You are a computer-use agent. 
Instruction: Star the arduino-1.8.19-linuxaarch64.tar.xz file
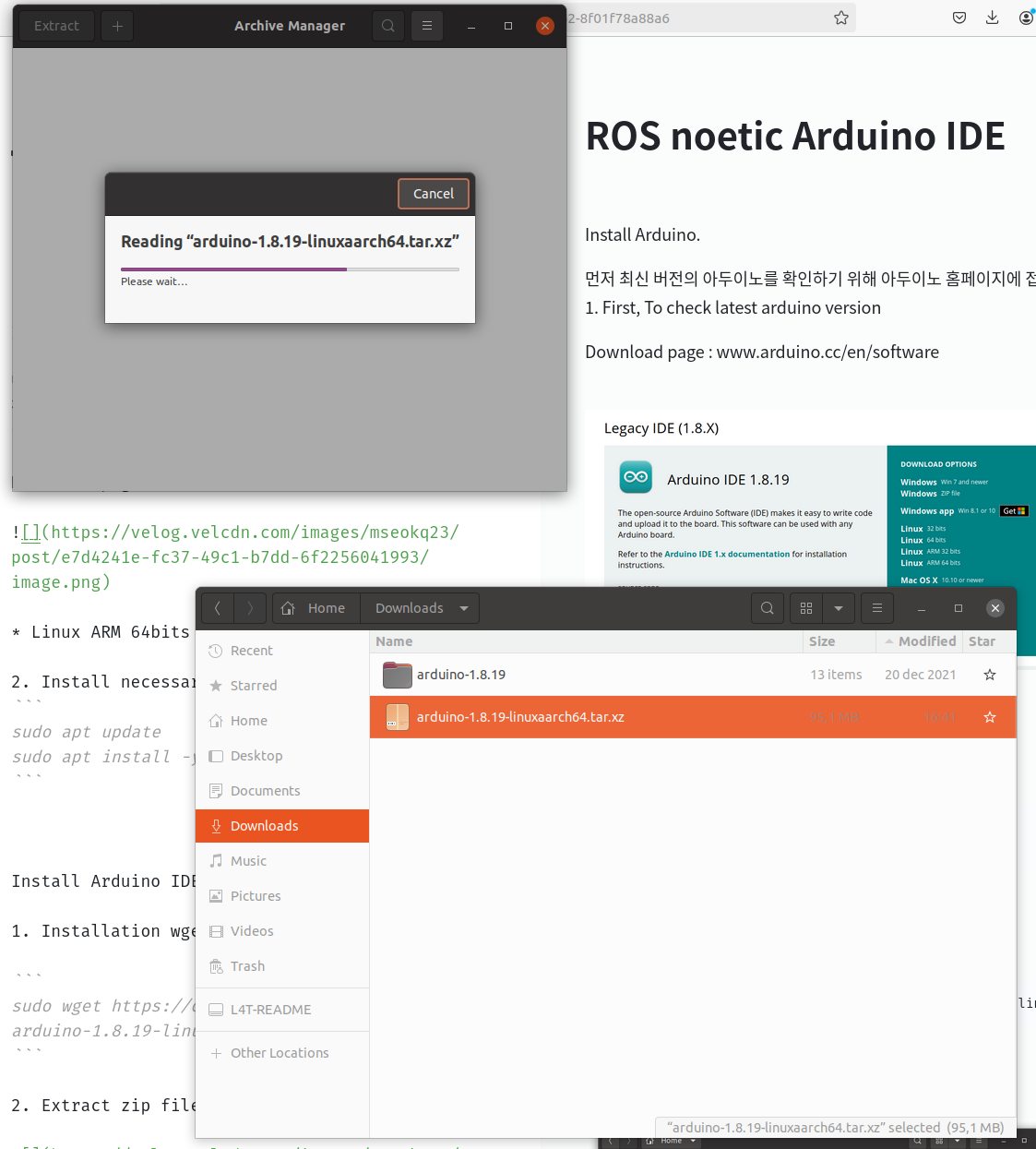[990, 717]
